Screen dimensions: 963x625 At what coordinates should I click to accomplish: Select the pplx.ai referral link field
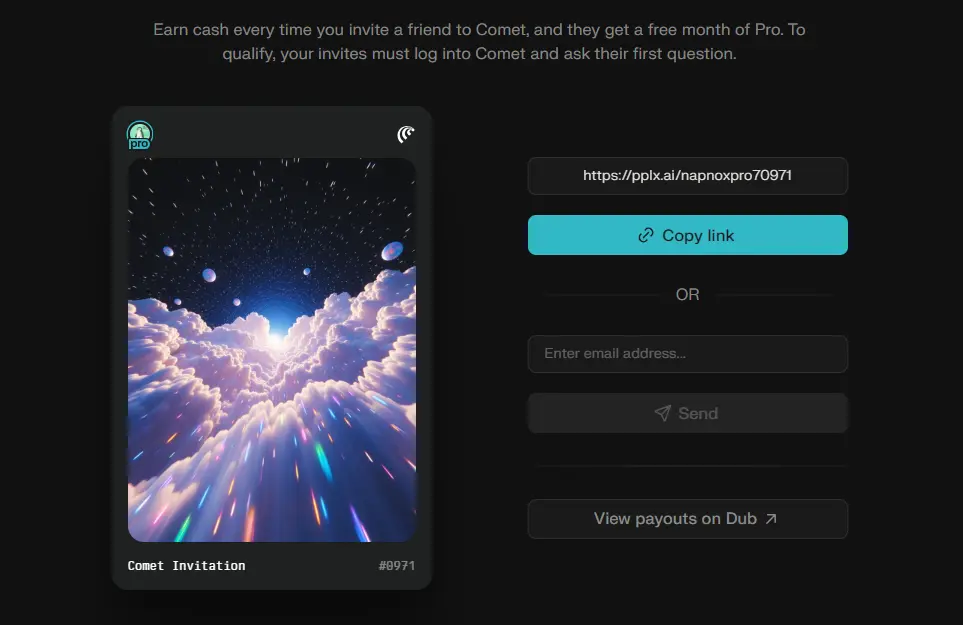pos(687,176)
